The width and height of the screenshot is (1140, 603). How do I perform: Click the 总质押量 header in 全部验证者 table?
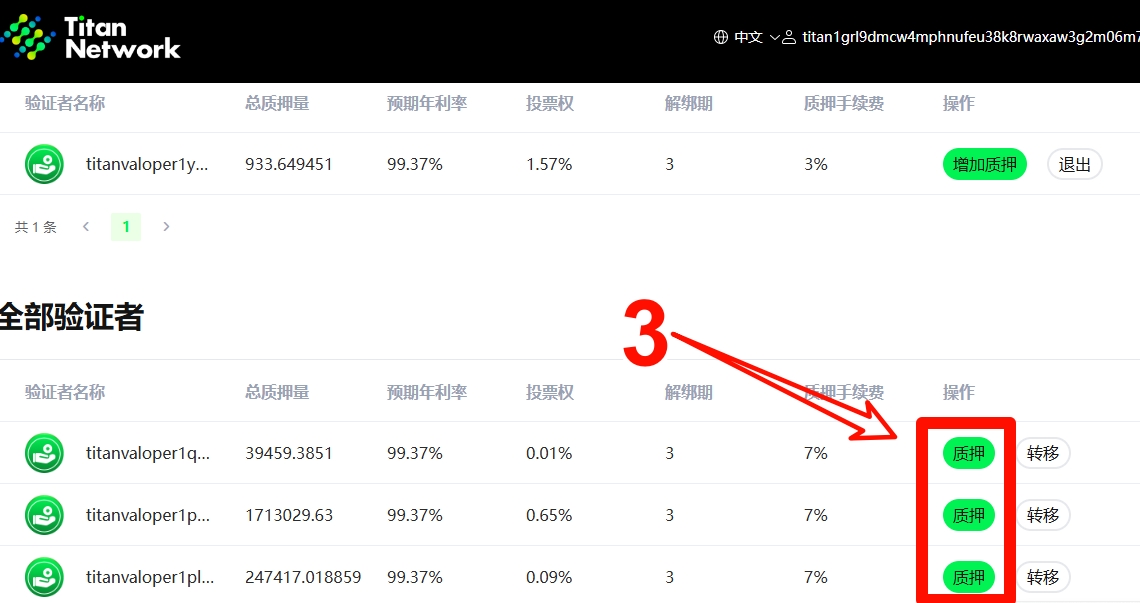click(x=277, y=392)
